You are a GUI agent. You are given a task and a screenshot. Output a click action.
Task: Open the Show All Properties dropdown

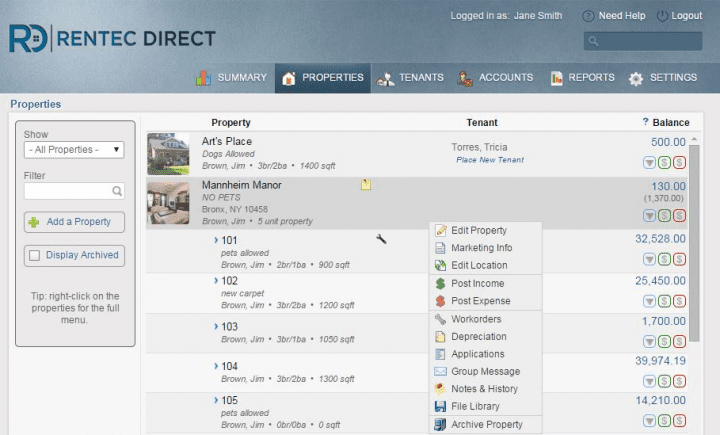point(74,150)
